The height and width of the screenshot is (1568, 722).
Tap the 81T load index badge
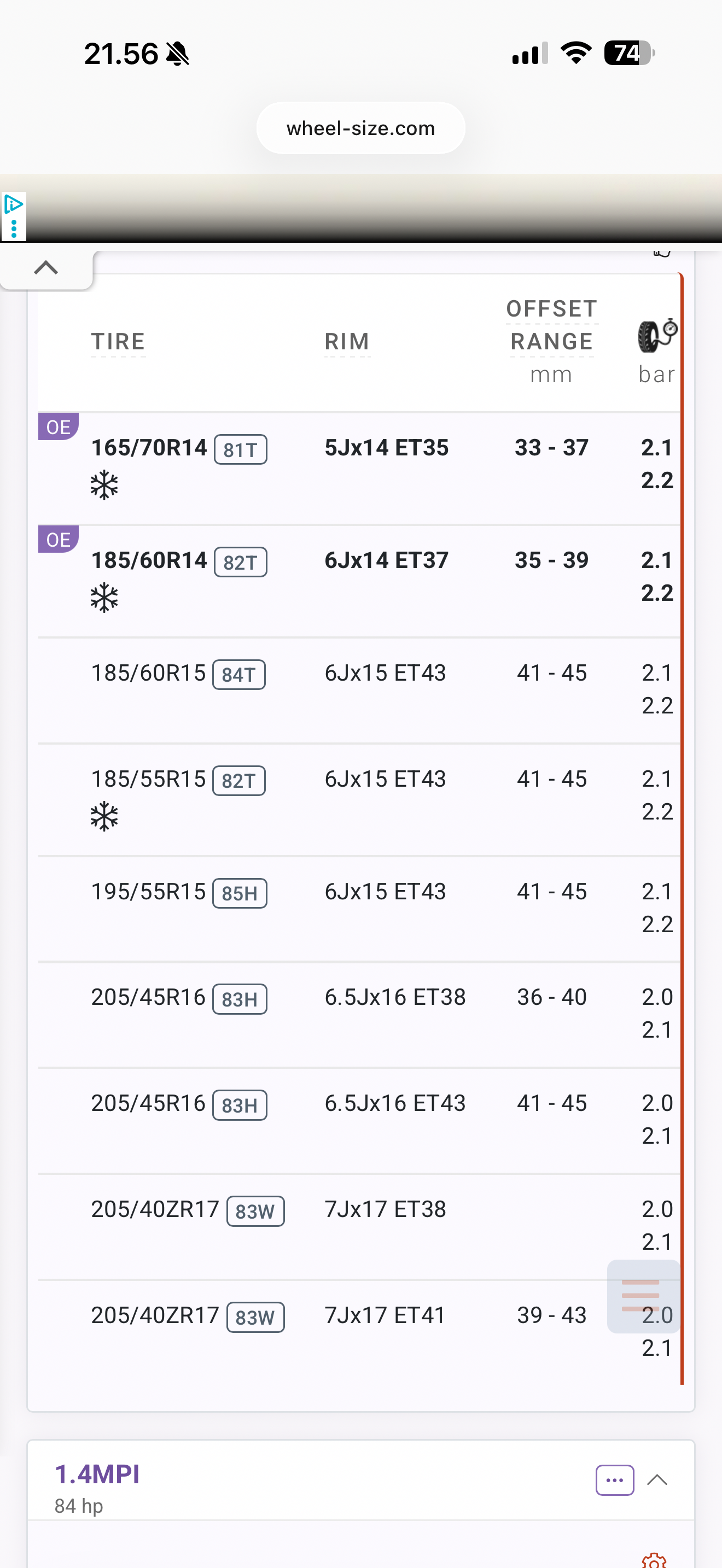[240, 450]
